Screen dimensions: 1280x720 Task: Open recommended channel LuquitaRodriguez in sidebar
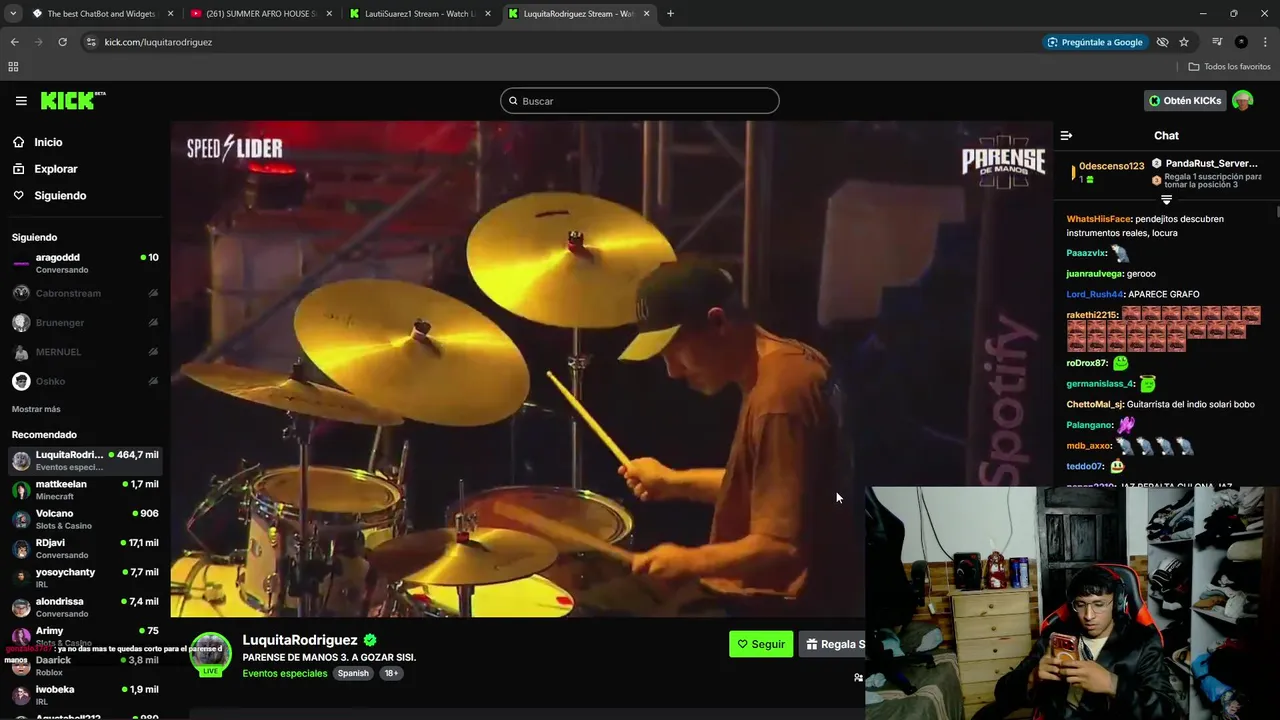tap(85, 460)
